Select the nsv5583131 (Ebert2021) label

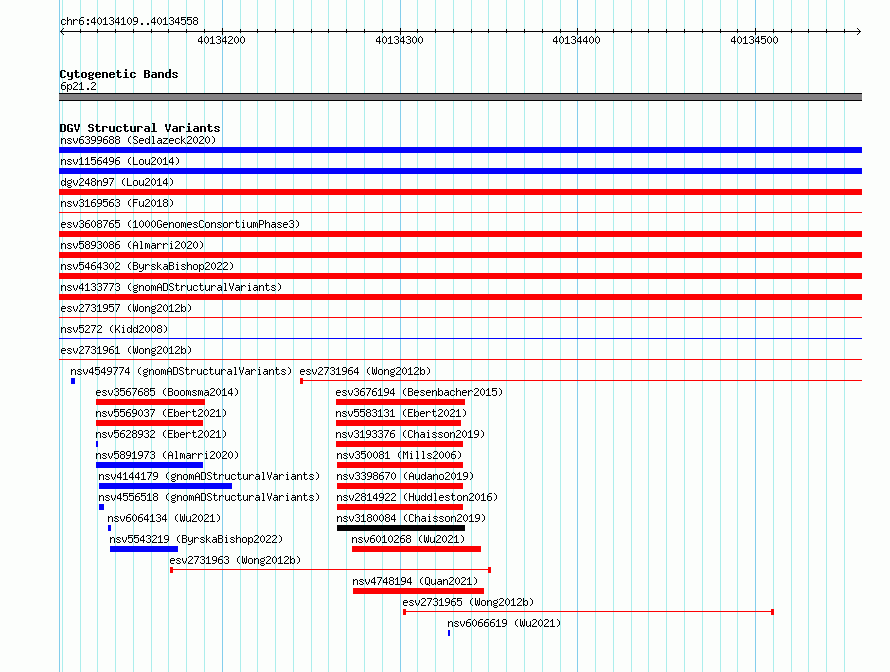click(x=401, y=413)
